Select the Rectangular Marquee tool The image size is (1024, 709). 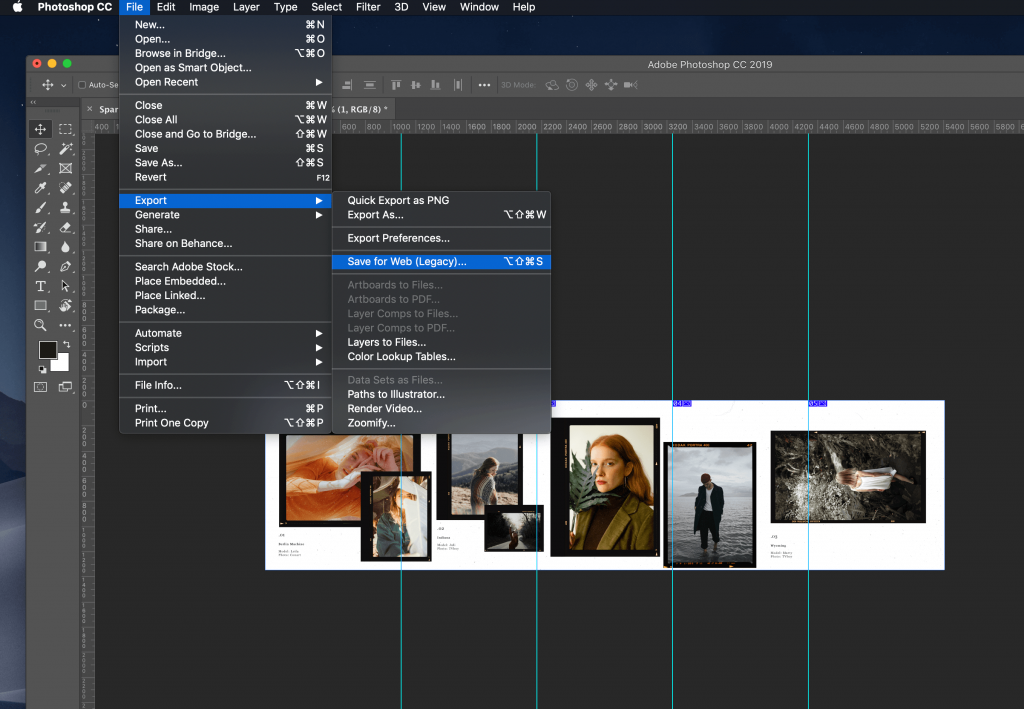[65, 129]
